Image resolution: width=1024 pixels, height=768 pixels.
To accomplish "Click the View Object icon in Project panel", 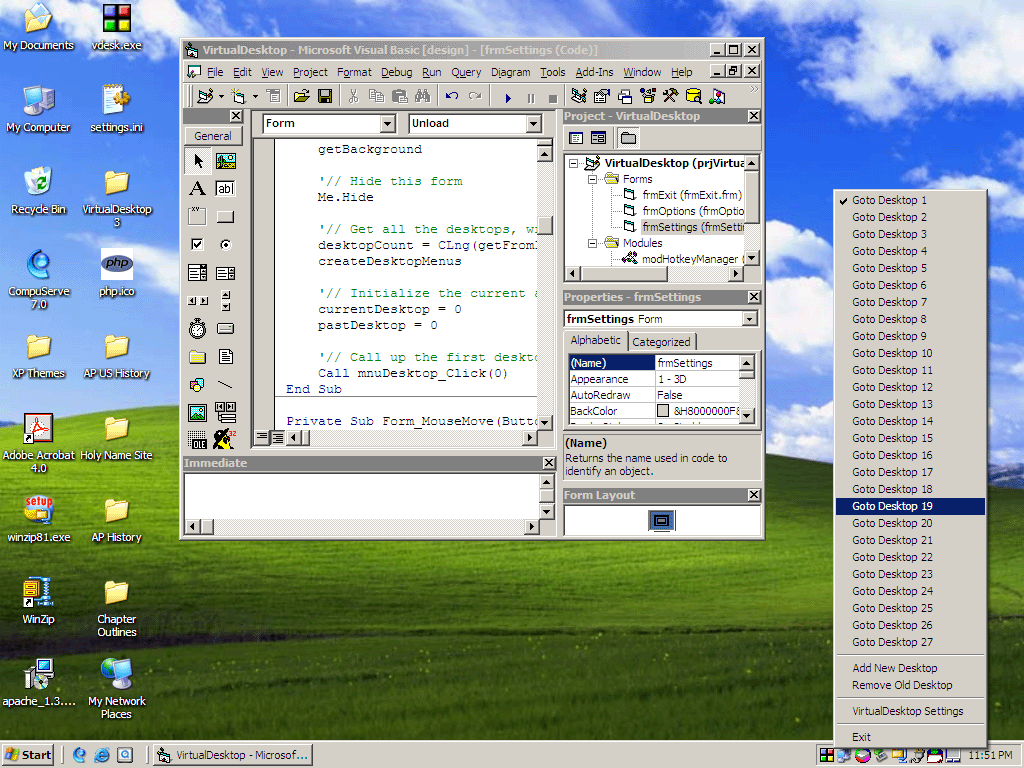I will (x=598, y=138).
